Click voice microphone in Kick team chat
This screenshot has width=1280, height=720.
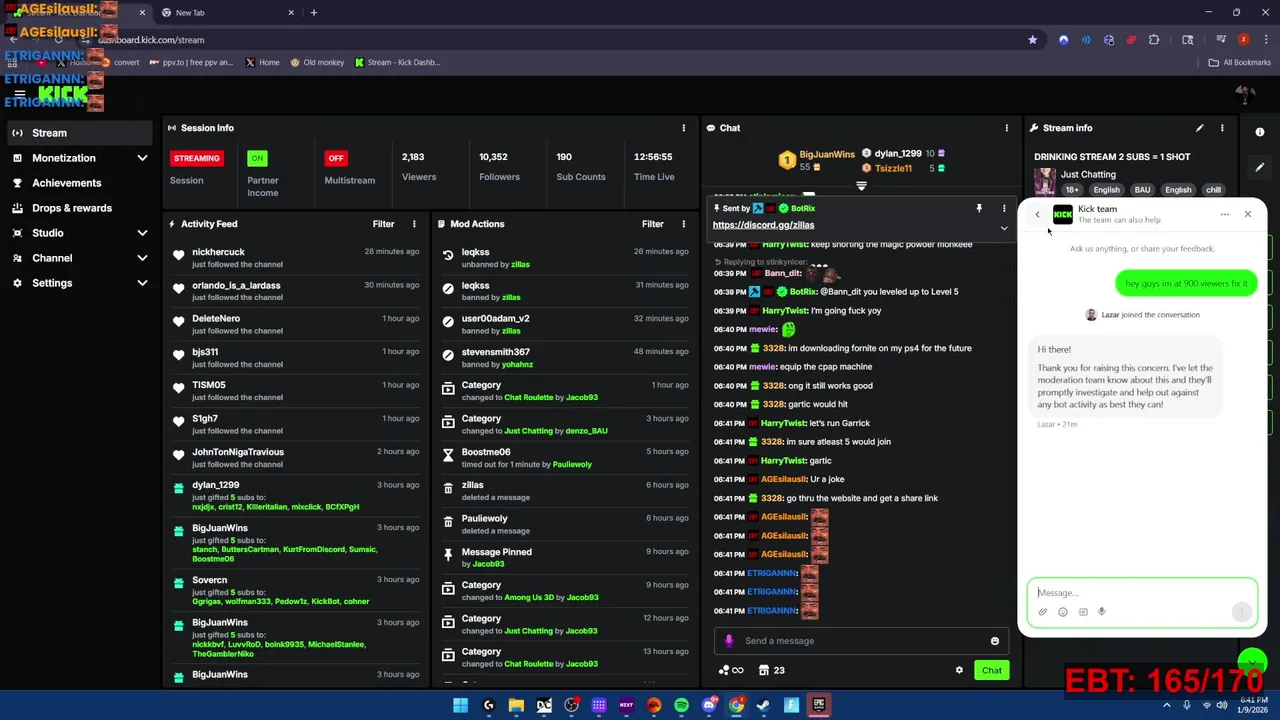1102,612
